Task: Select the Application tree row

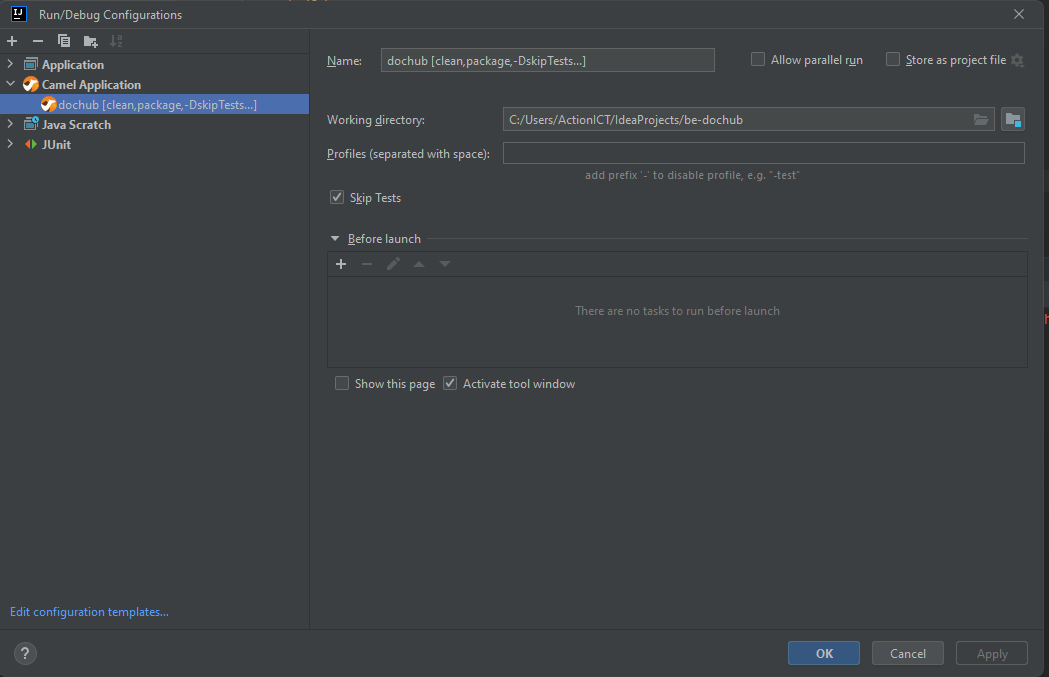Action: [x=155, y=64]
